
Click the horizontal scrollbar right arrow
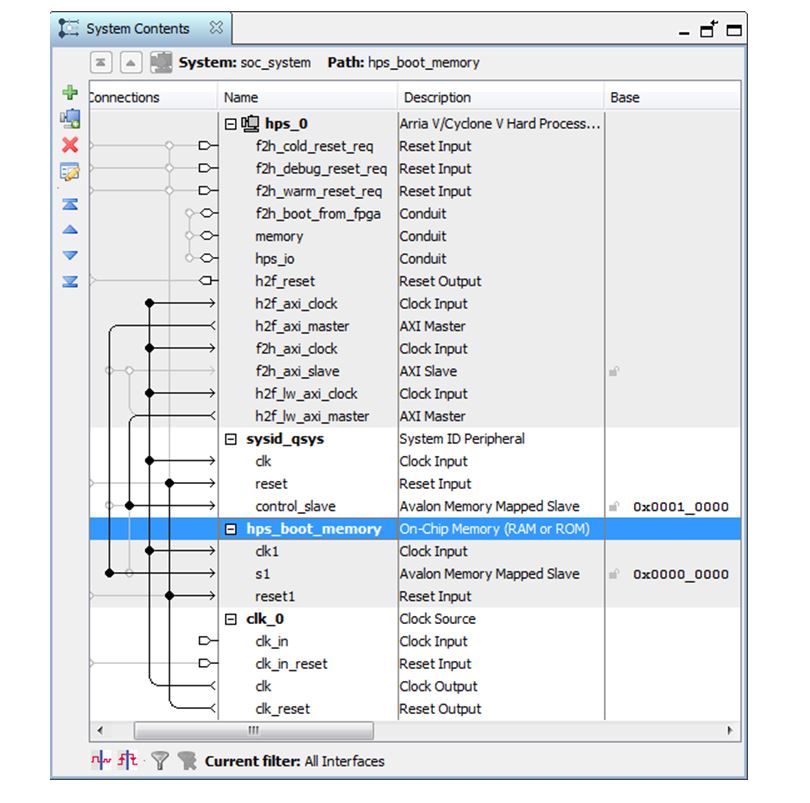point(729,730)
